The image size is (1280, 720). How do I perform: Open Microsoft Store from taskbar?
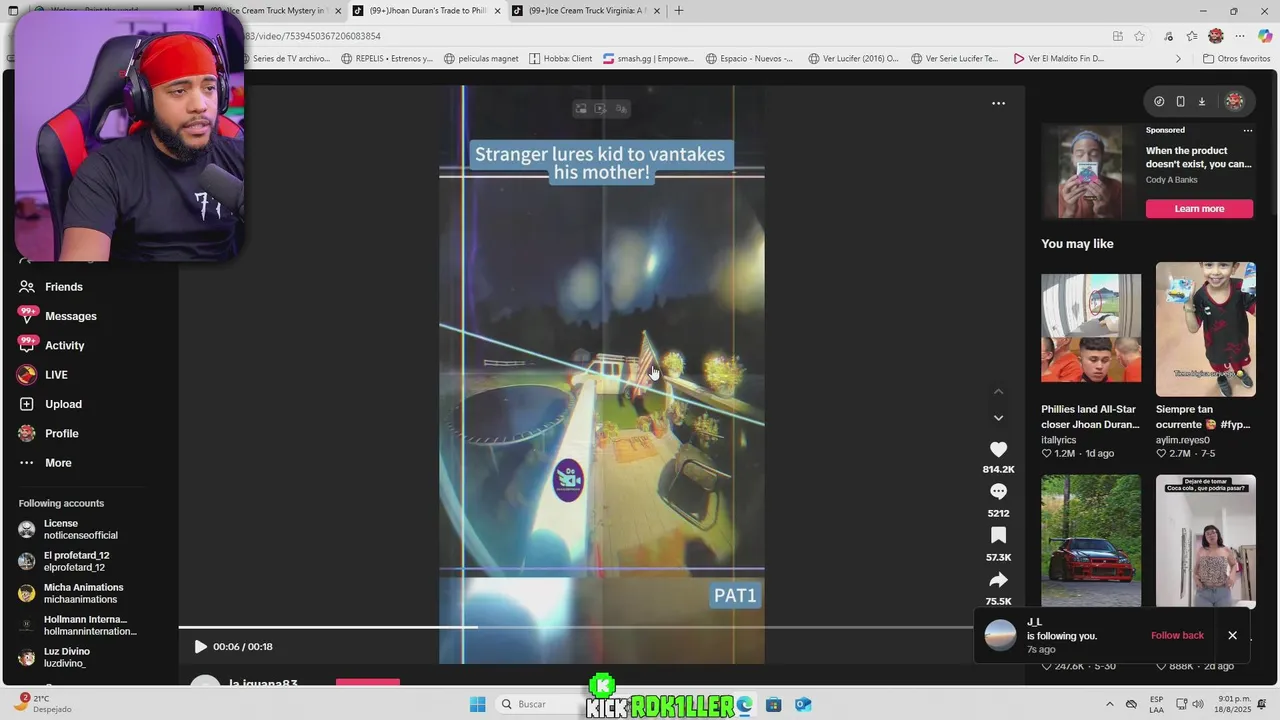click(x=773, y=704)
